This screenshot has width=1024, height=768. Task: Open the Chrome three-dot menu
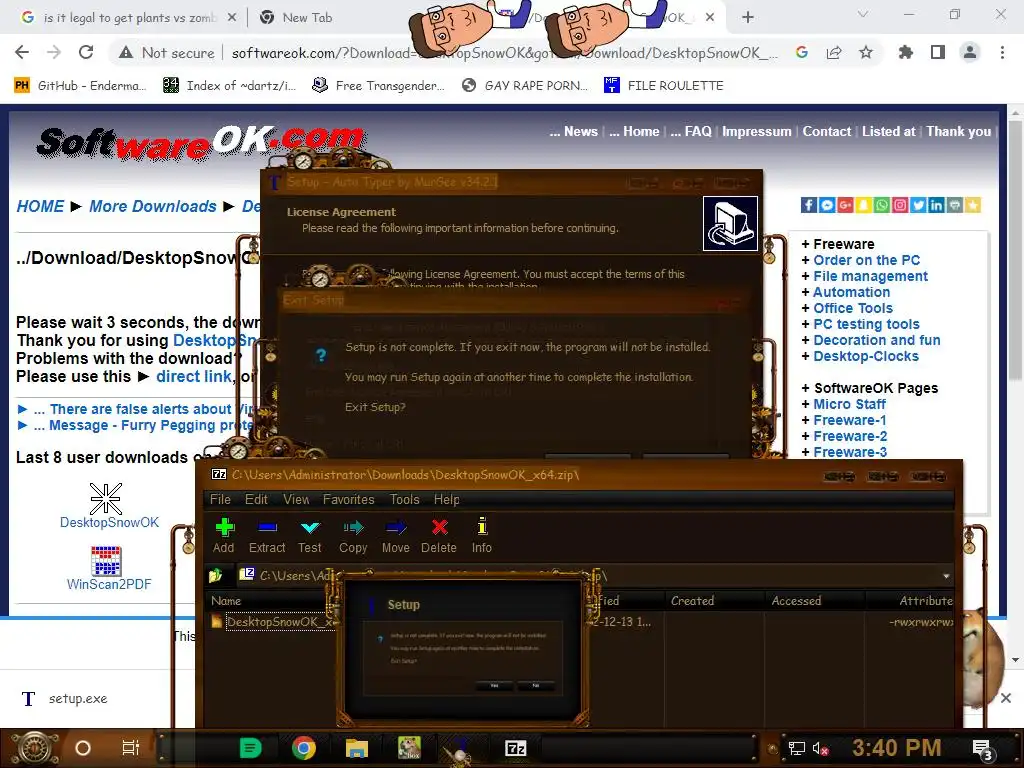tap(1002, 52)
